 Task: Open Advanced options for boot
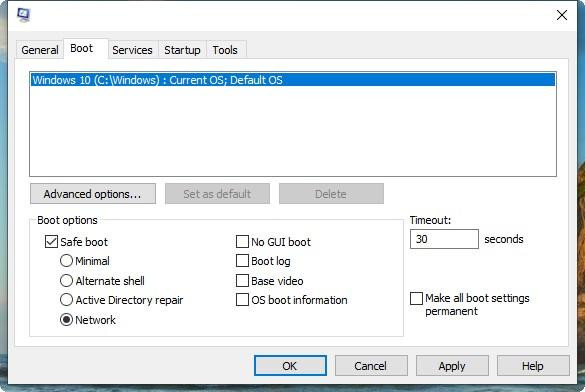93,194
